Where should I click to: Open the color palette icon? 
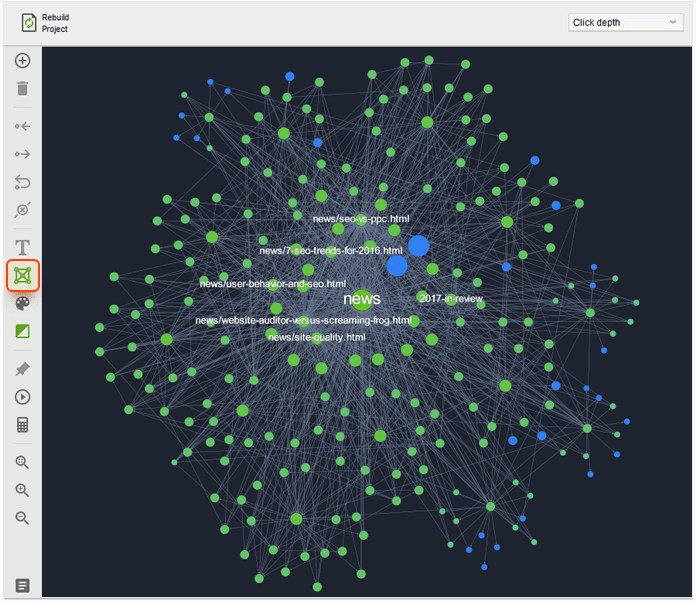(22, 303)
